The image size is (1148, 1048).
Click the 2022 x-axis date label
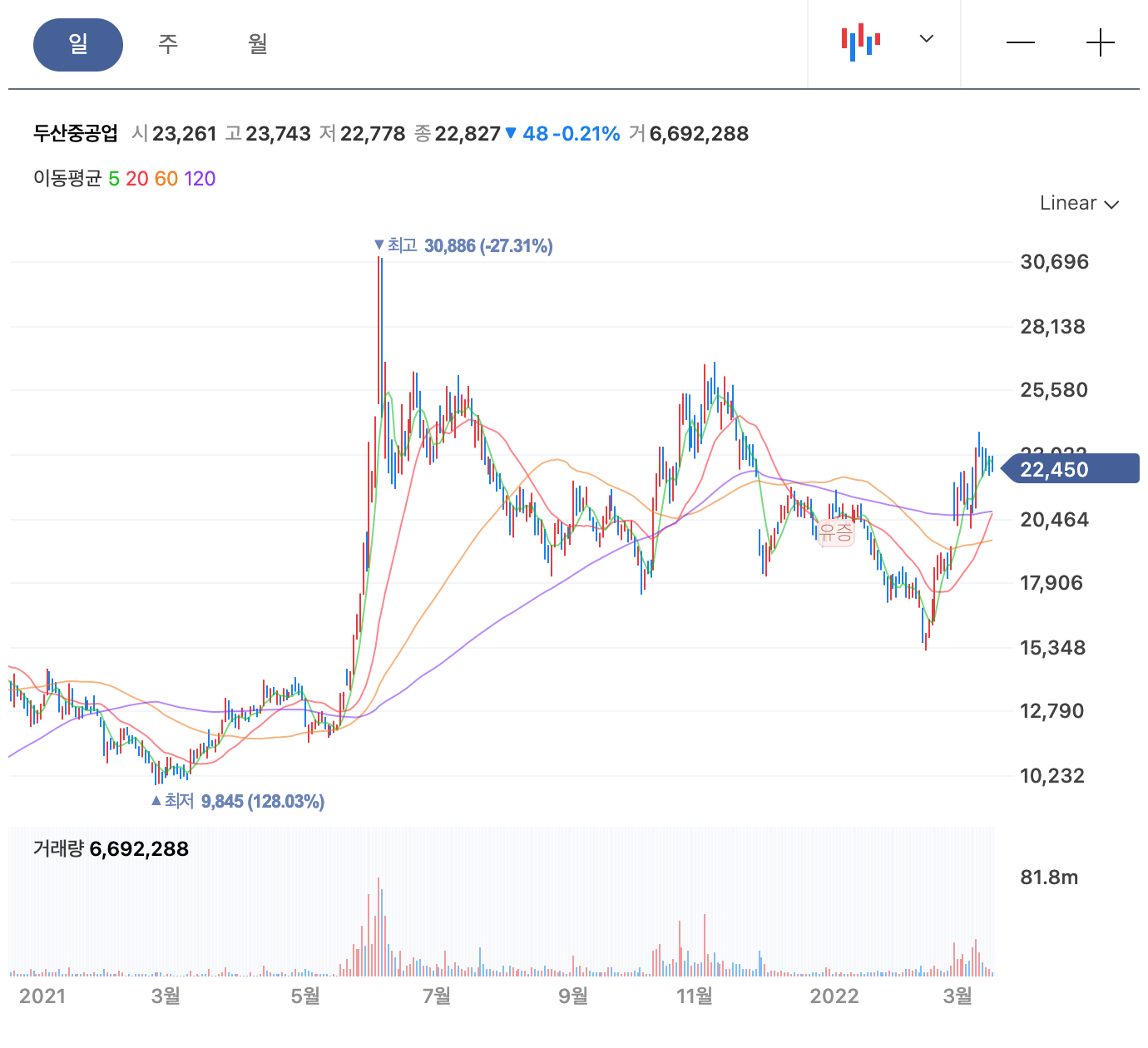(x=834, y=996)
